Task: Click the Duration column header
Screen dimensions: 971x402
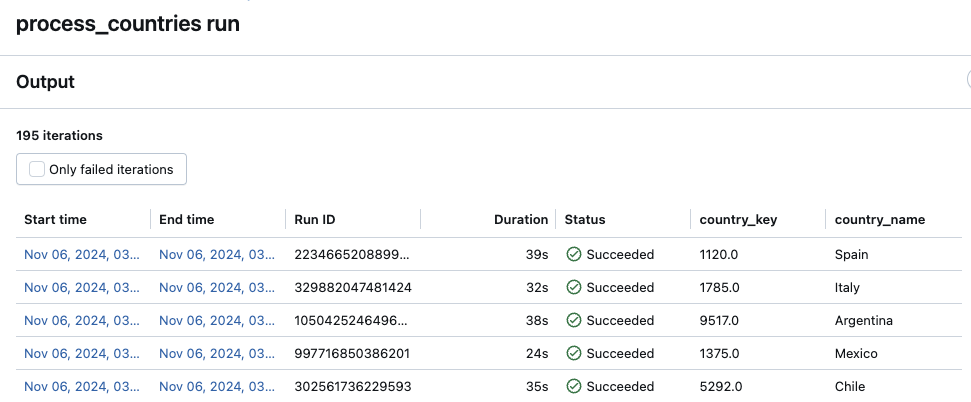Action: point(521,220)
